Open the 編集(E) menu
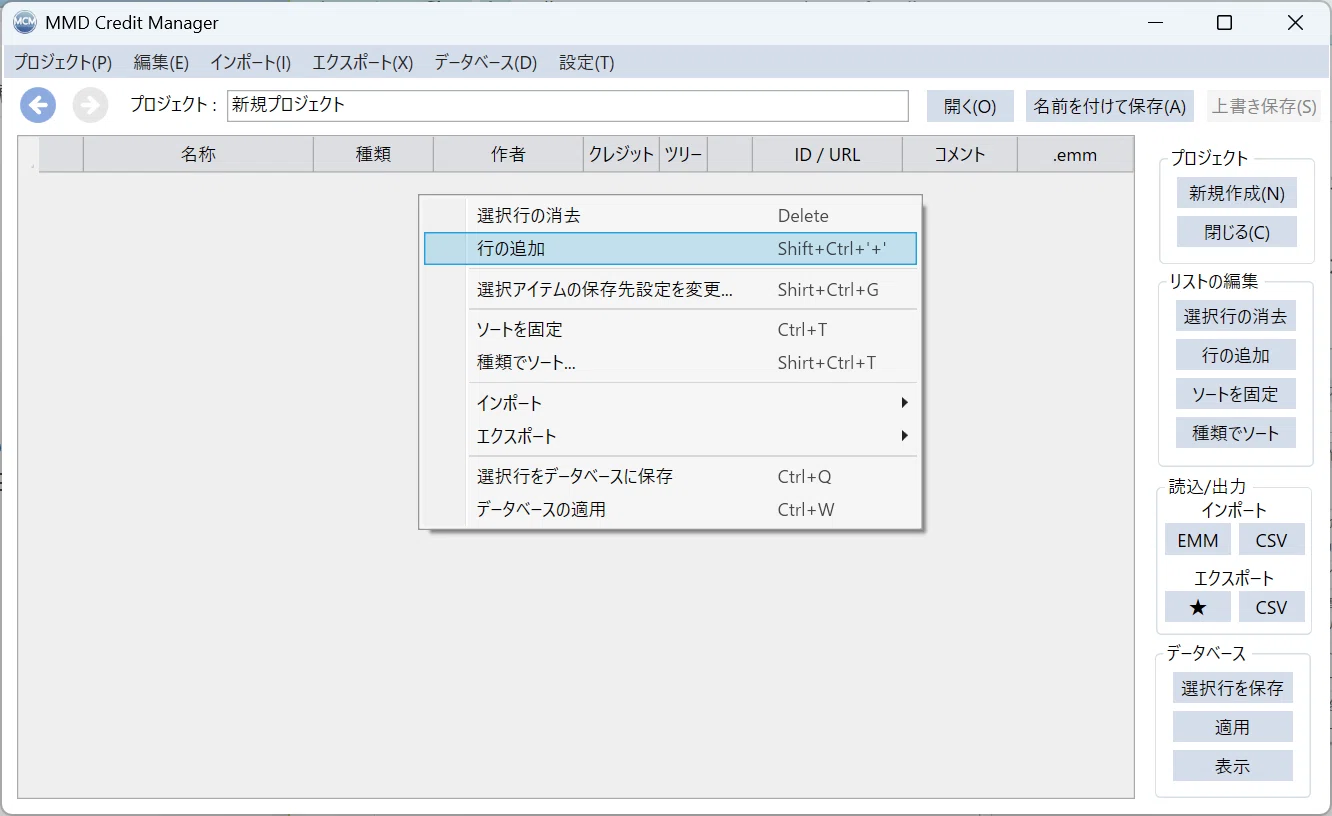This screenshot has width=1332, height=816. point(161,63)
